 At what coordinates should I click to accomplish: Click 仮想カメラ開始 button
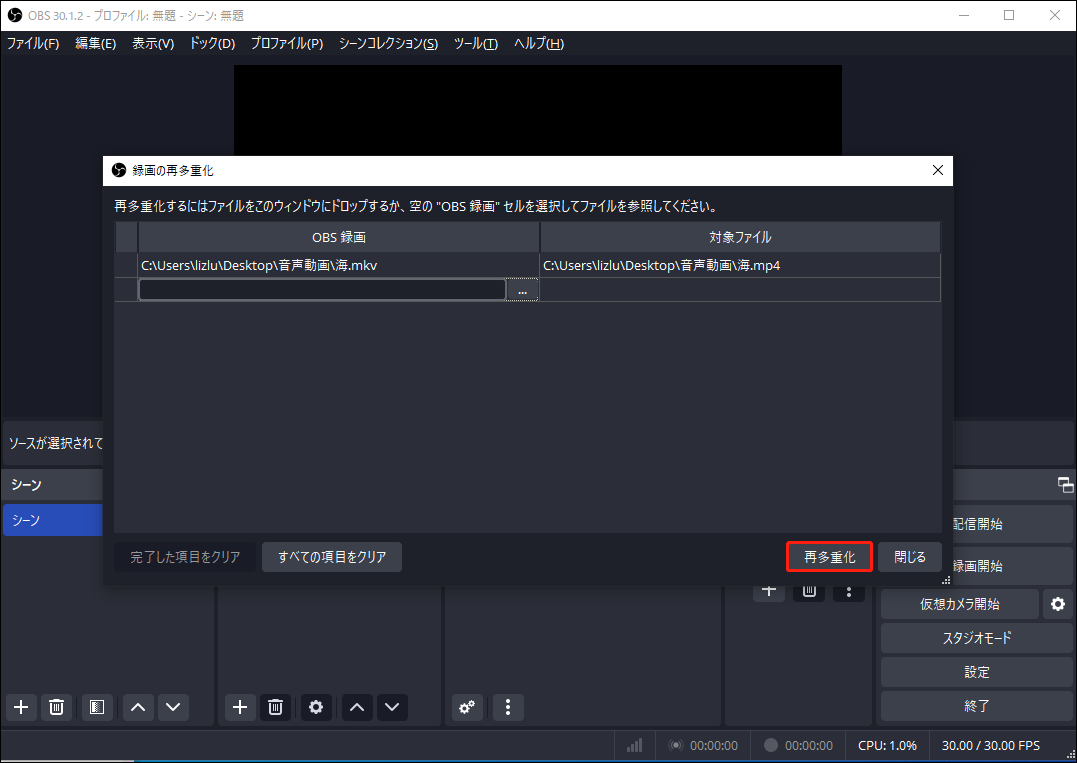tap(960, 604)
